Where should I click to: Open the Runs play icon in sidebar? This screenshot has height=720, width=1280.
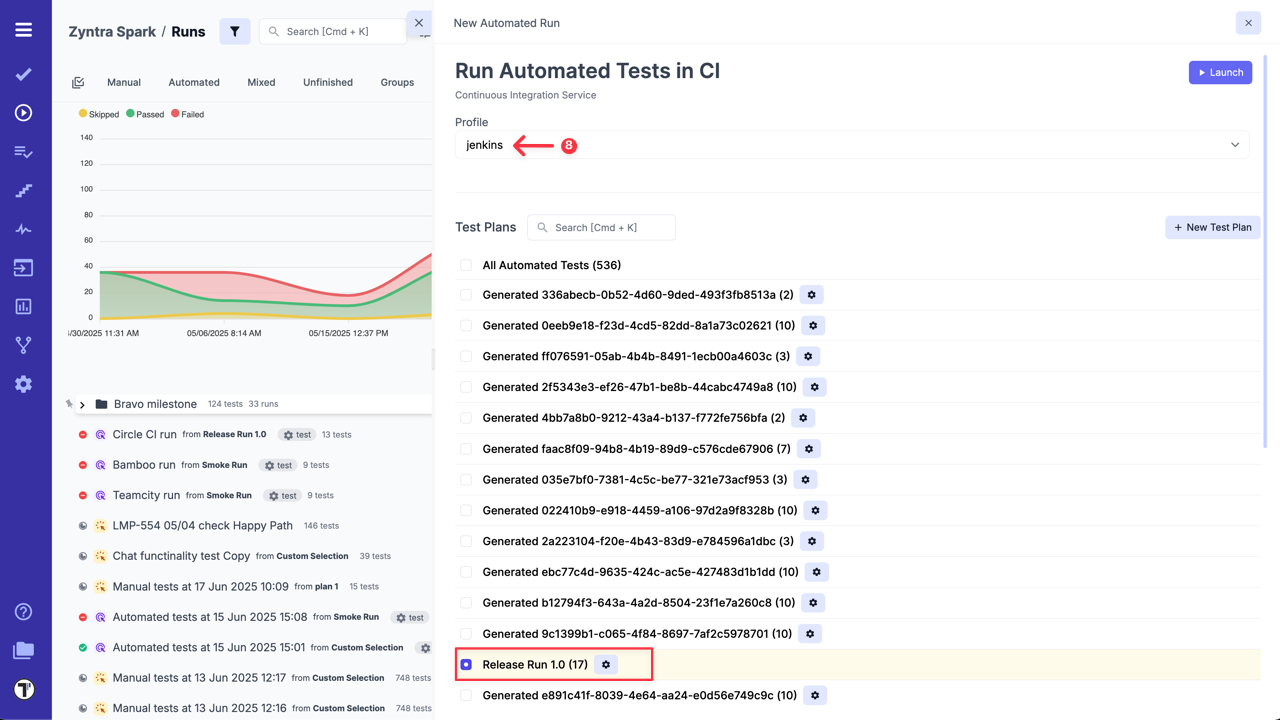[x=24, y=113]
